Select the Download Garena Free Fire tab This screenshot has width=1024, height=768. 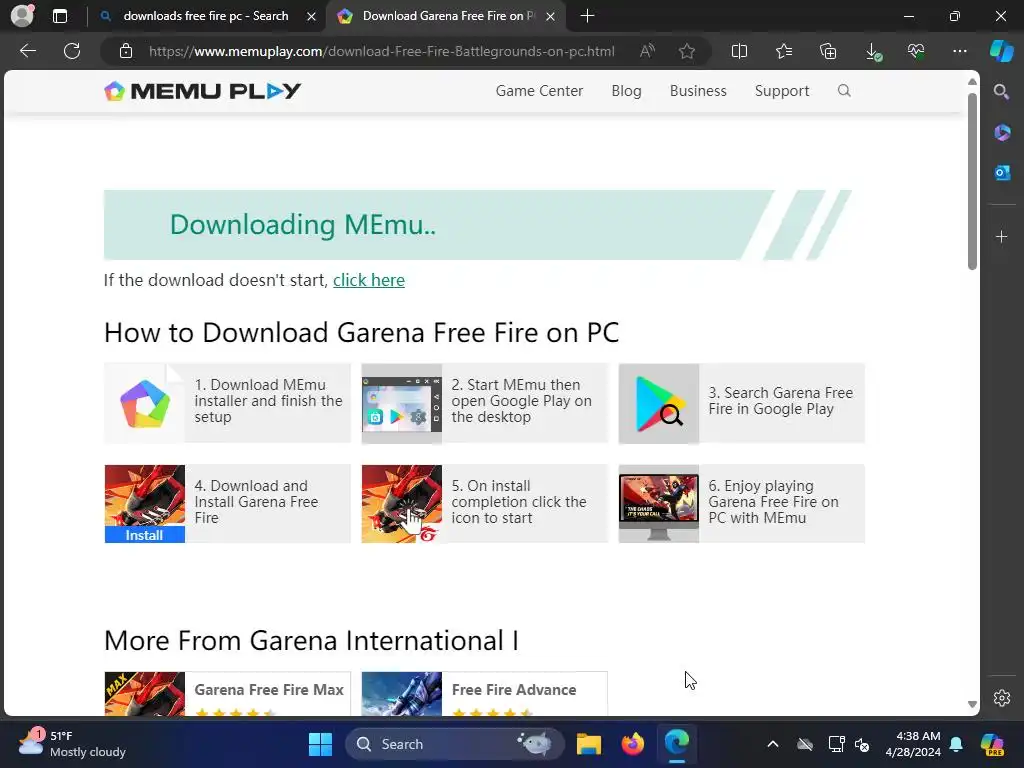tap(447, 16)
